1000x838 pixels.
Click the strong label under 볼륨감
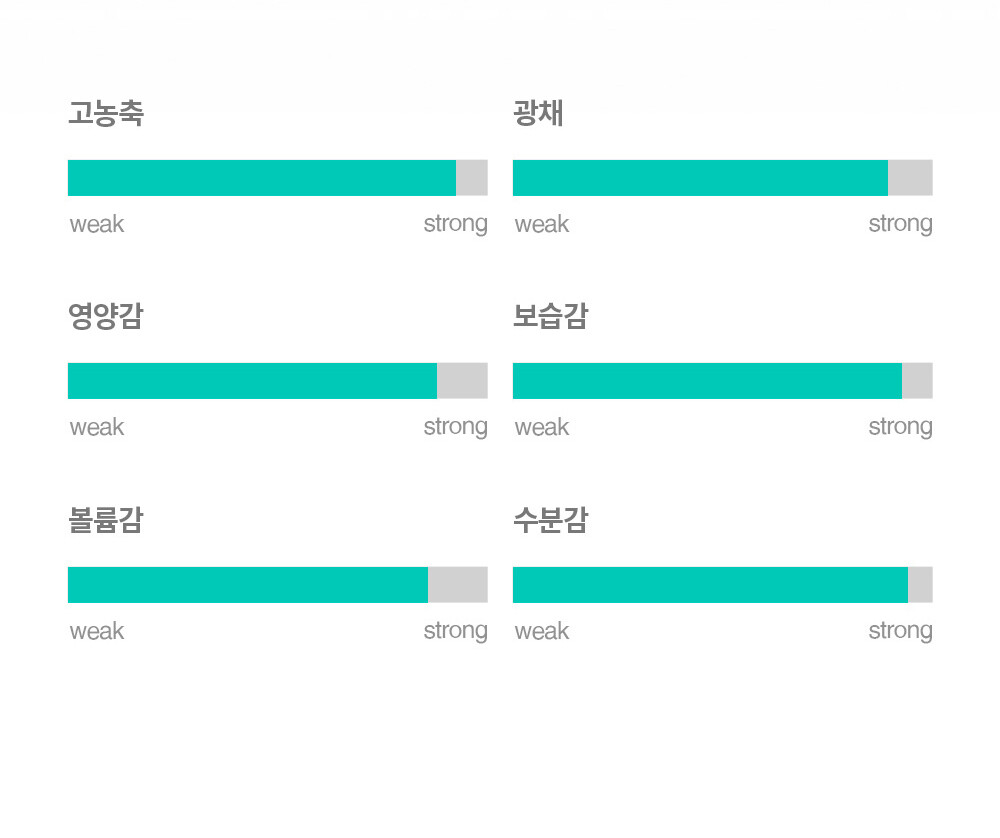point(456,631)
